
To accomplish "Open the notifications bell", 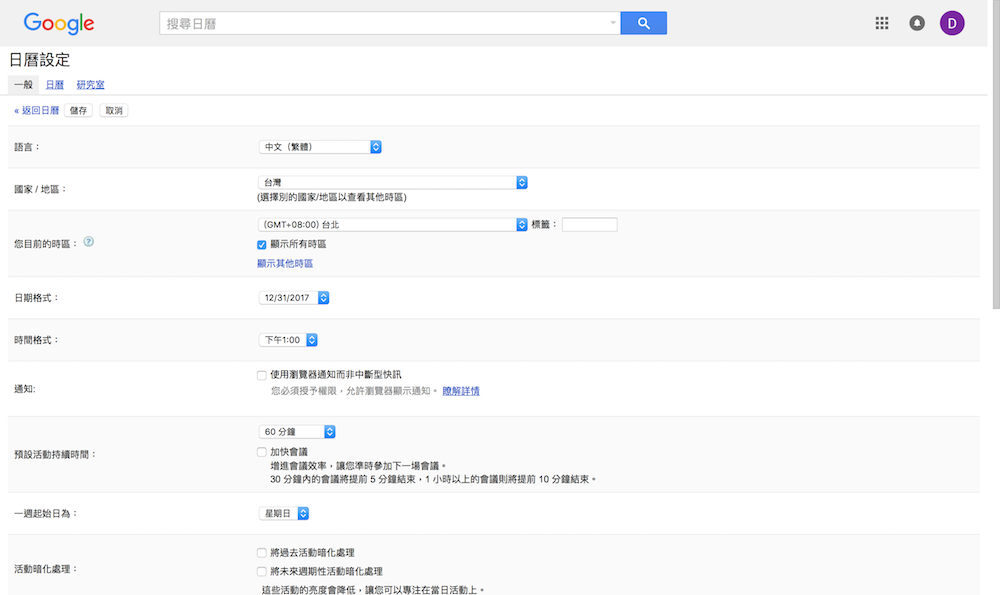I will [917, 22].
